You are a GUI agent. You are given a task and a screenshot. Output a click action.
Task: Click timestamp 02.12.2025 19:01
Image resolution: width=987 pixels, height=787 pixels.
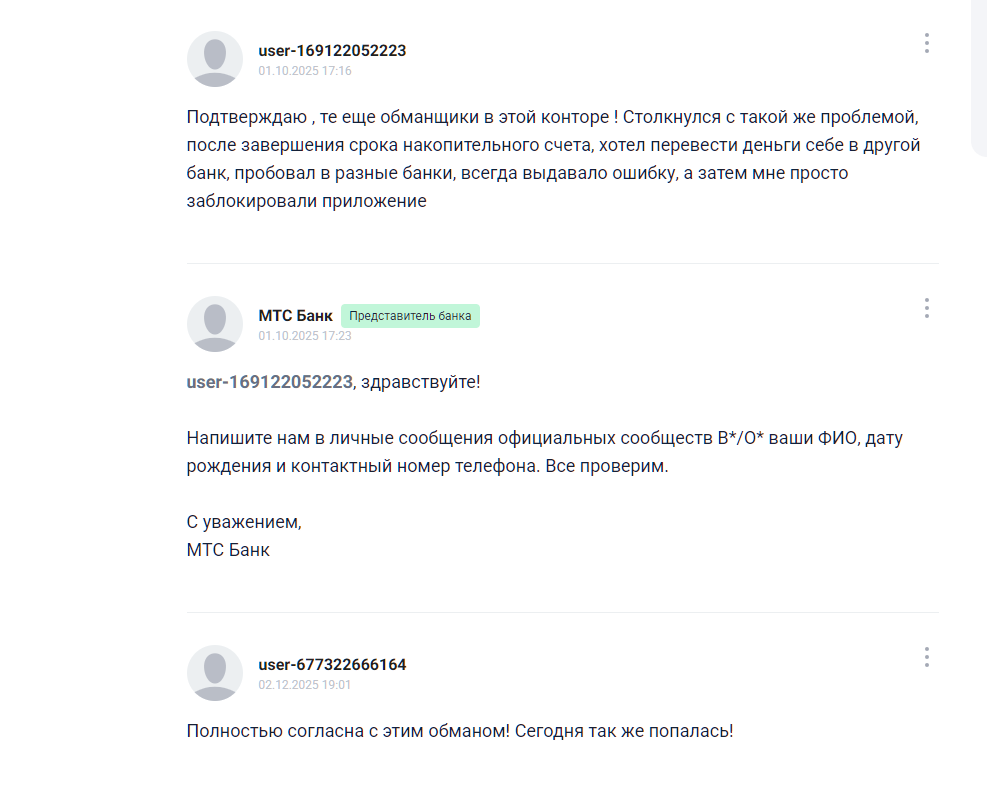coord(305,685)
